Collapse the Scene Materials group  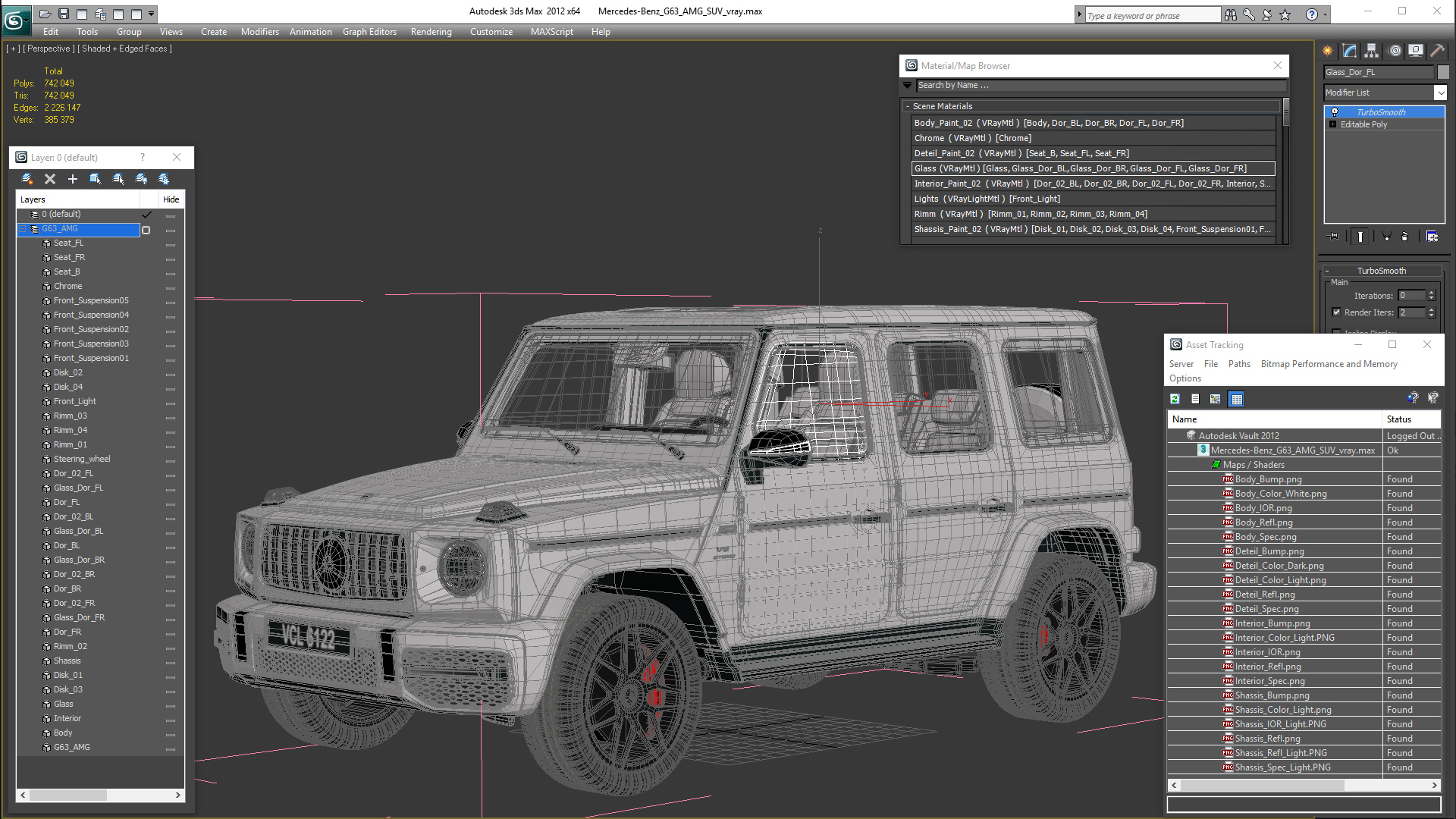pyautogui.click(x=907, y=107)
